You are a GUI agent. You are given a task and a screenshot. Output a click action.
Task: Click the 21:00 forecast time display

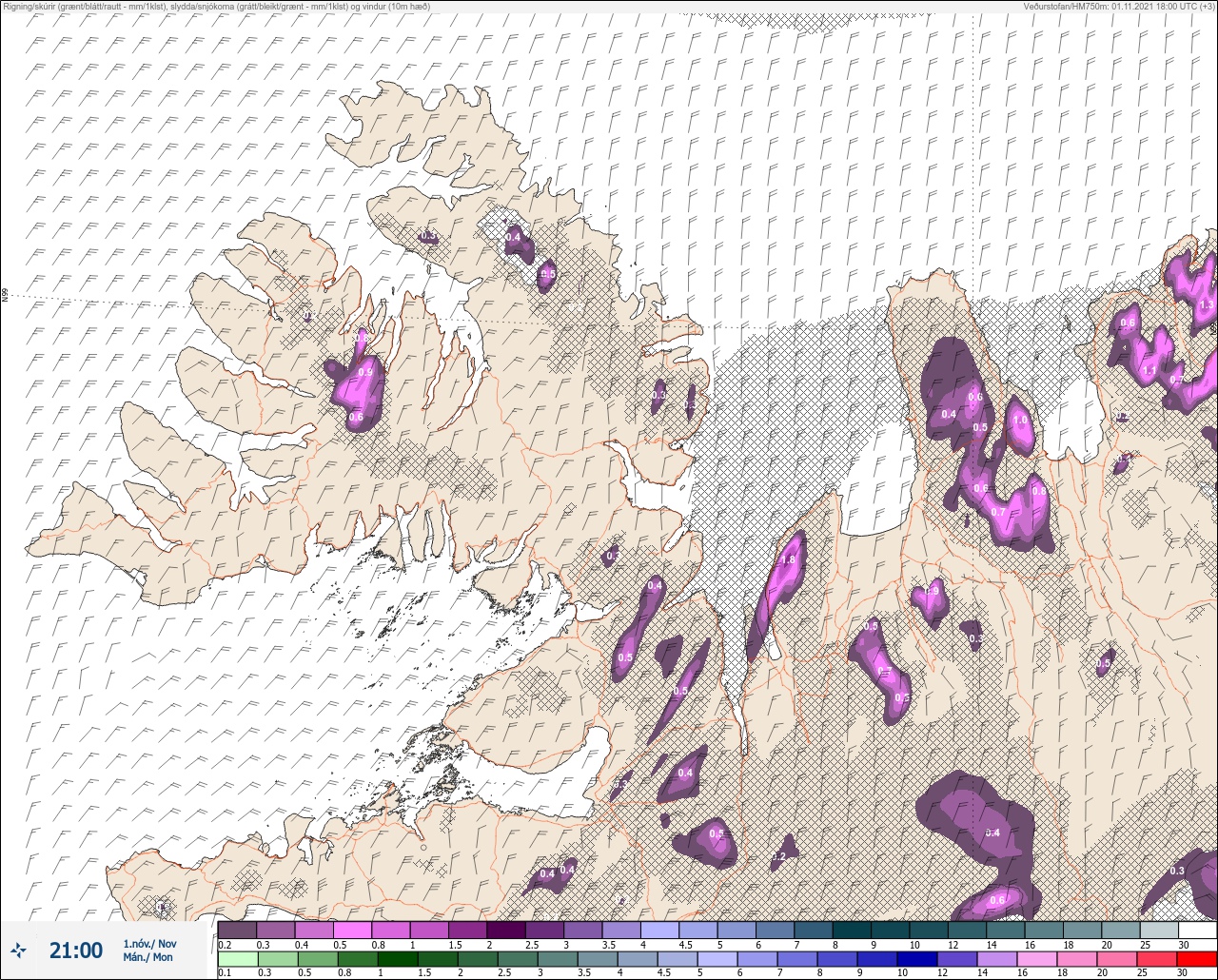76,950
